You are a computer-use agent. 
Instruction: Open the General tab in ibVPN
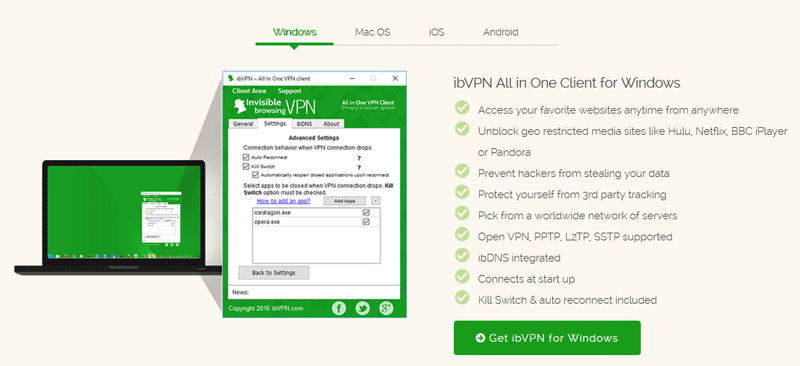click(x=243, y=124)
